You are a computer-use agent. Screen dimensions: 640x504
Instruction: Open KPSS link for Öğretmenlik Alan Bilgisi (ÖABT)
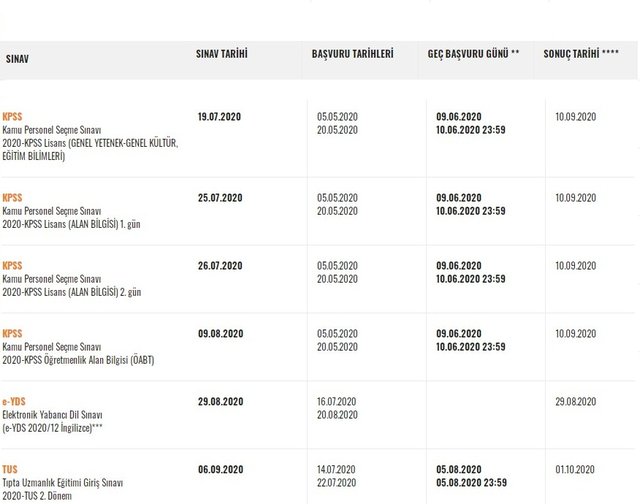pos(12,334)
